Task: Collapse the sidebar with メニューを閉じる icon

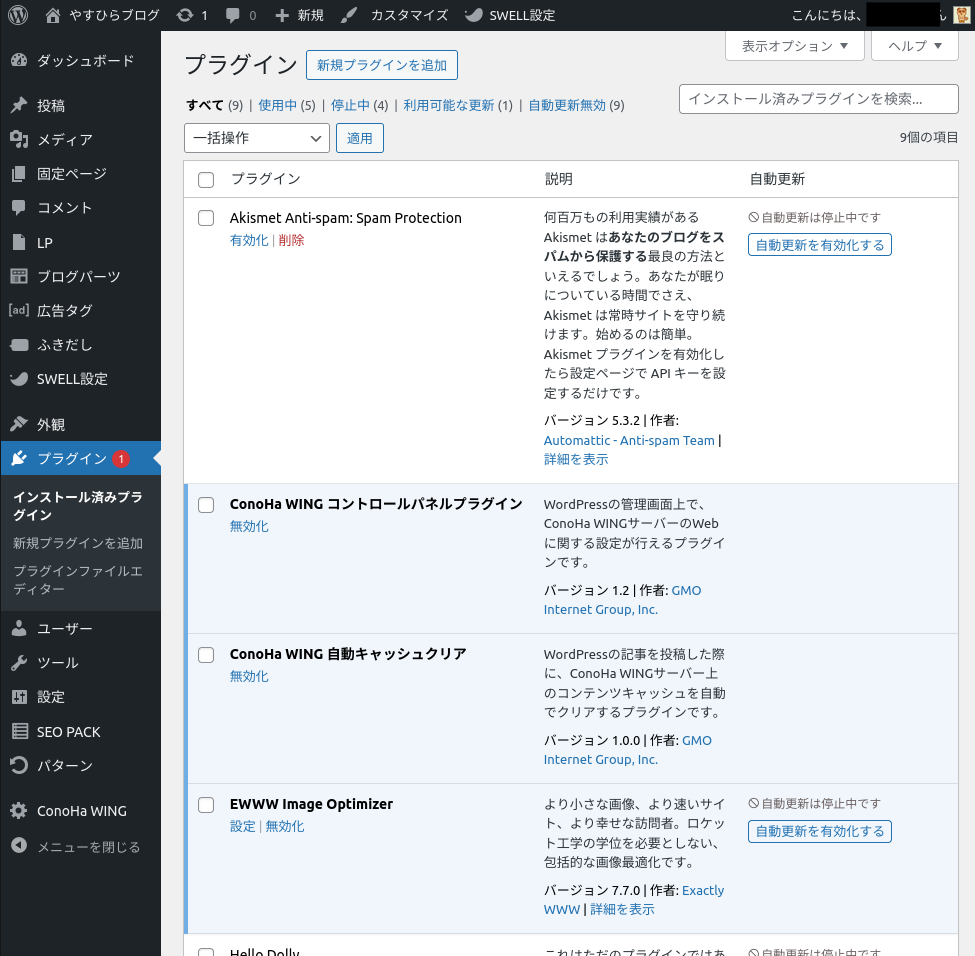Action: pyautogui.click(x=19, y=846)
